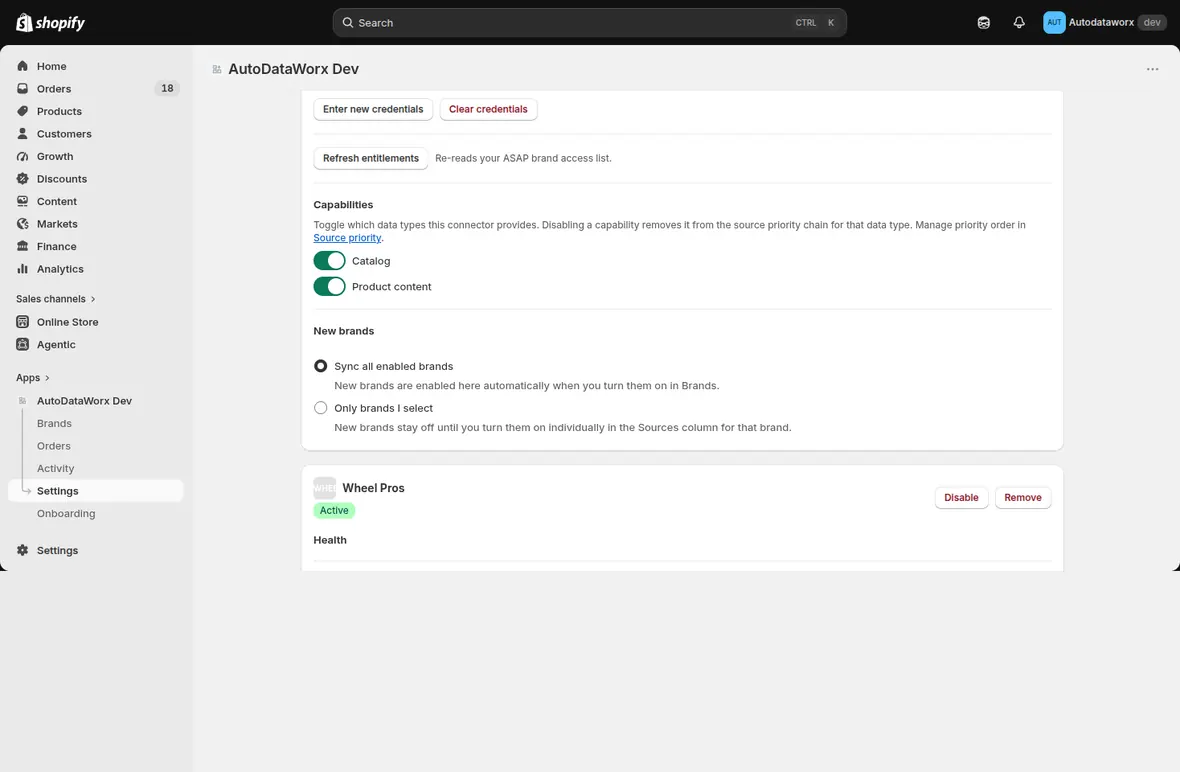Click the Shopify logo

(50, 23)
